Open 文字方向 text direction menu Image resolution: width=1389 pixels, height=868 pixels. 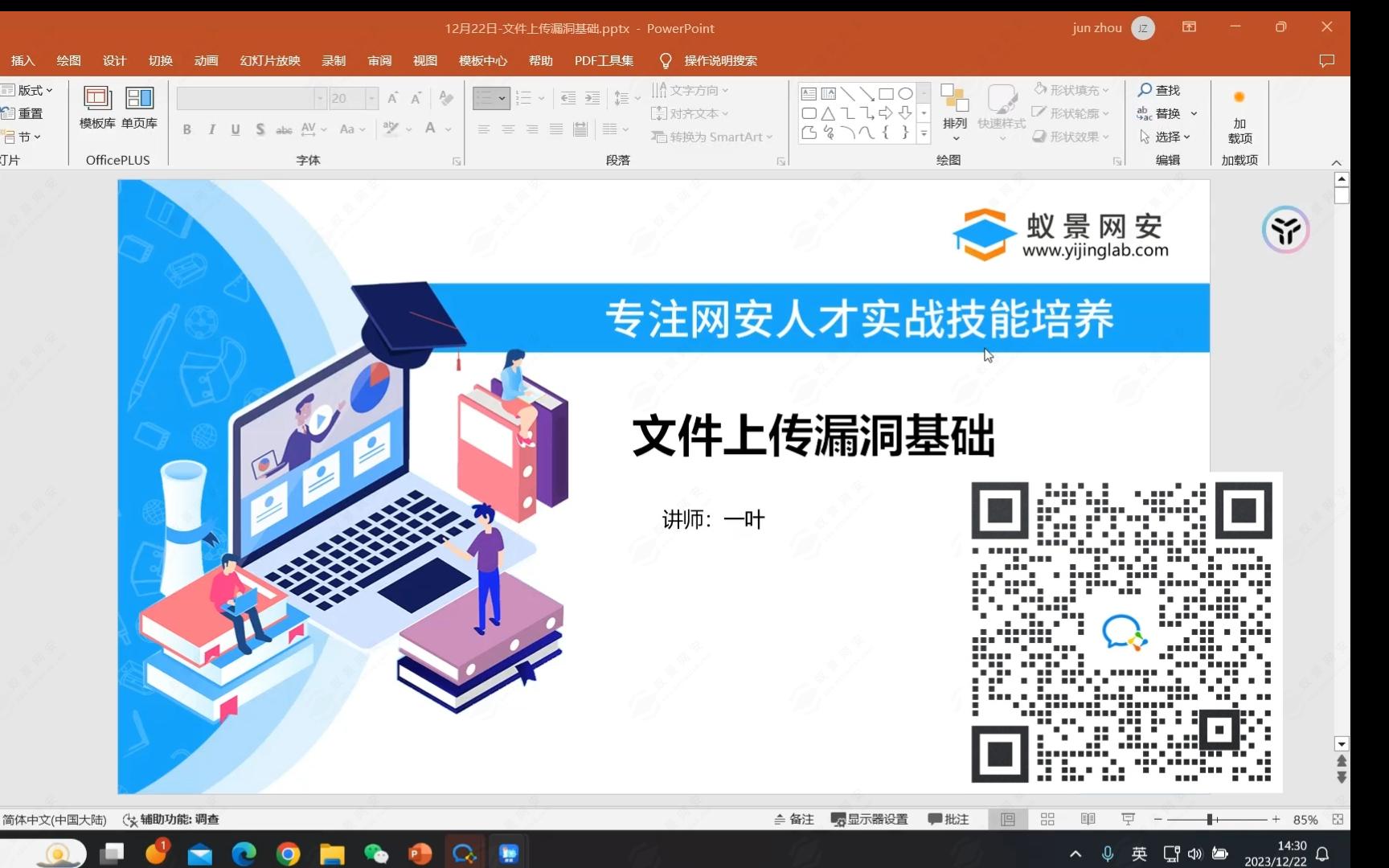(x=690, y=90)
